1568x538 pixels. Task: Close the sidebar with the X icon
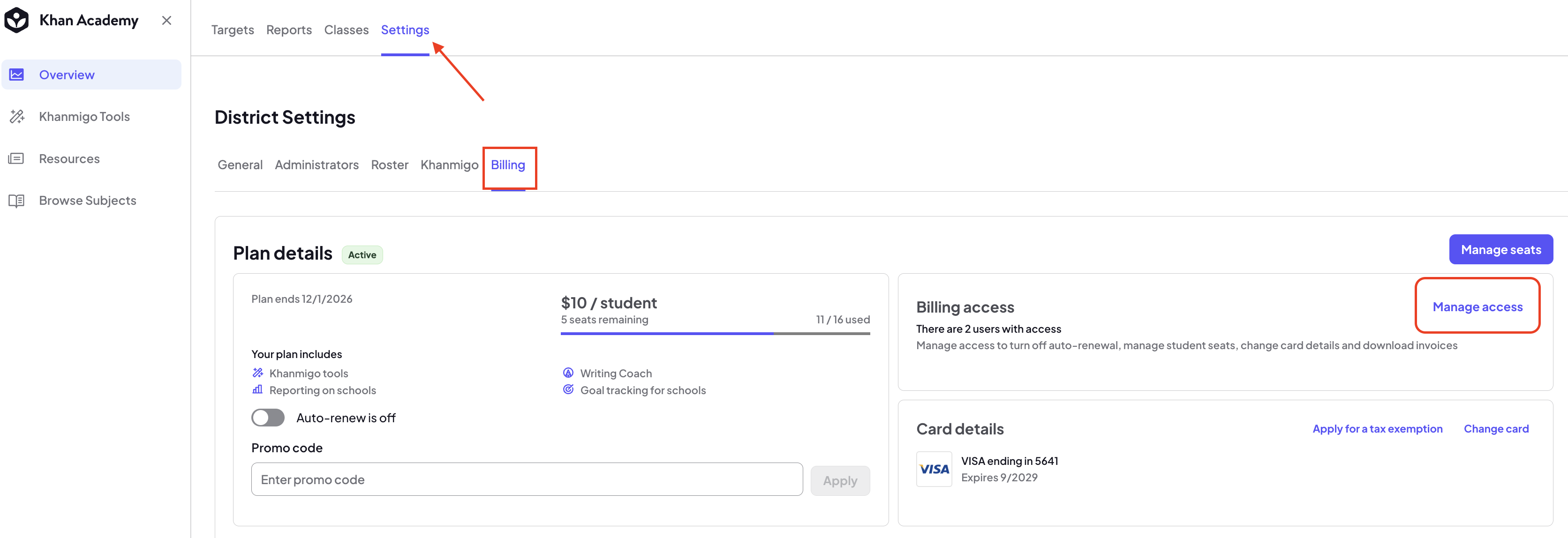[166, 21]
